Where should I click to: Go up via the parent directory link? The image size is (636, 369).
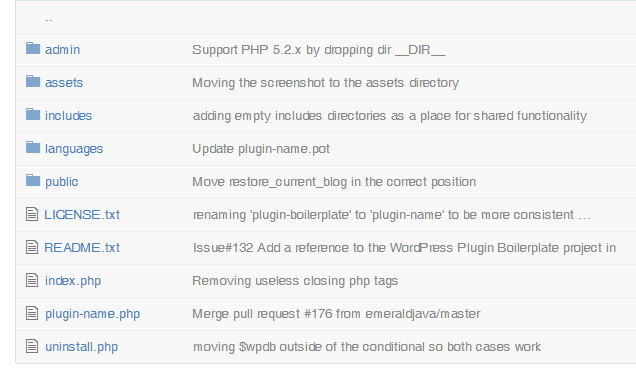pyautogui.click(x=49, y=19)
